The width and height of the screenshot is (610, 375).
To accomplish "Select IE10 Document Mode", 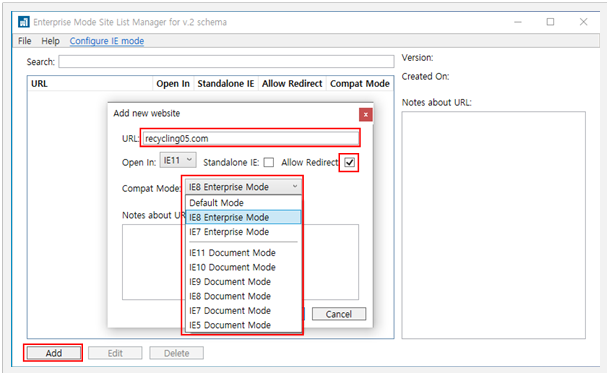I will pos(243,267).
